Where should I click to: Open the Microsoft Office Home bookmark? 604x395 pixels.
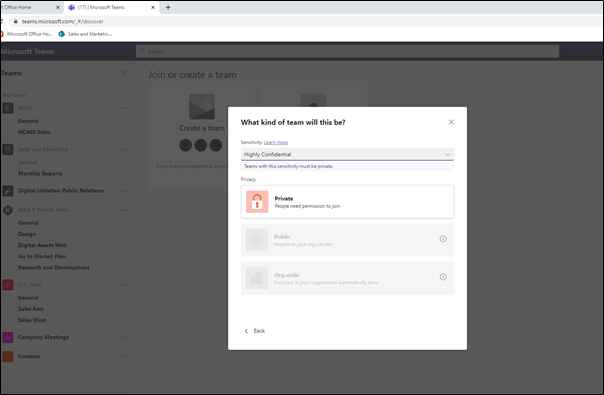(x=27, y=34)
